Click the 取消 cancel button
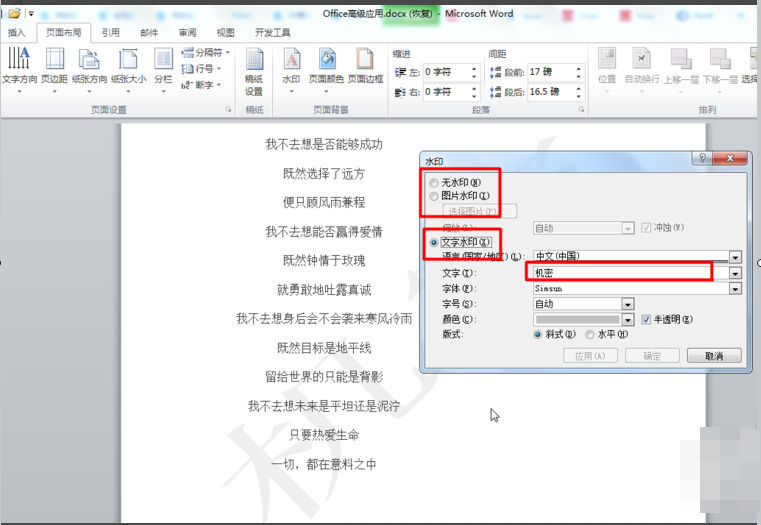 point(714,356)
